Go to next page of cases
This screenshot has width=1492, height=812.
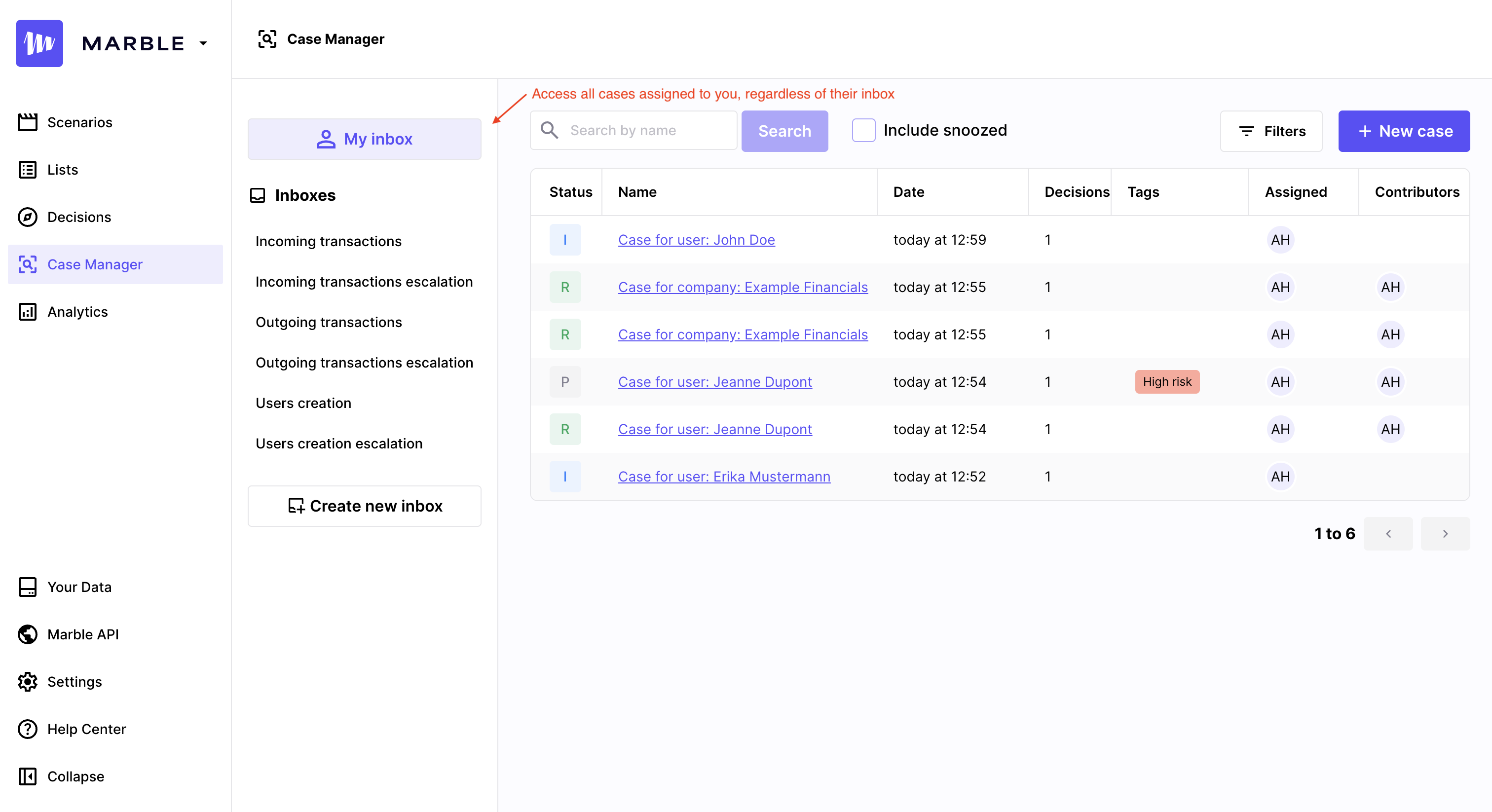point(1445,533)
